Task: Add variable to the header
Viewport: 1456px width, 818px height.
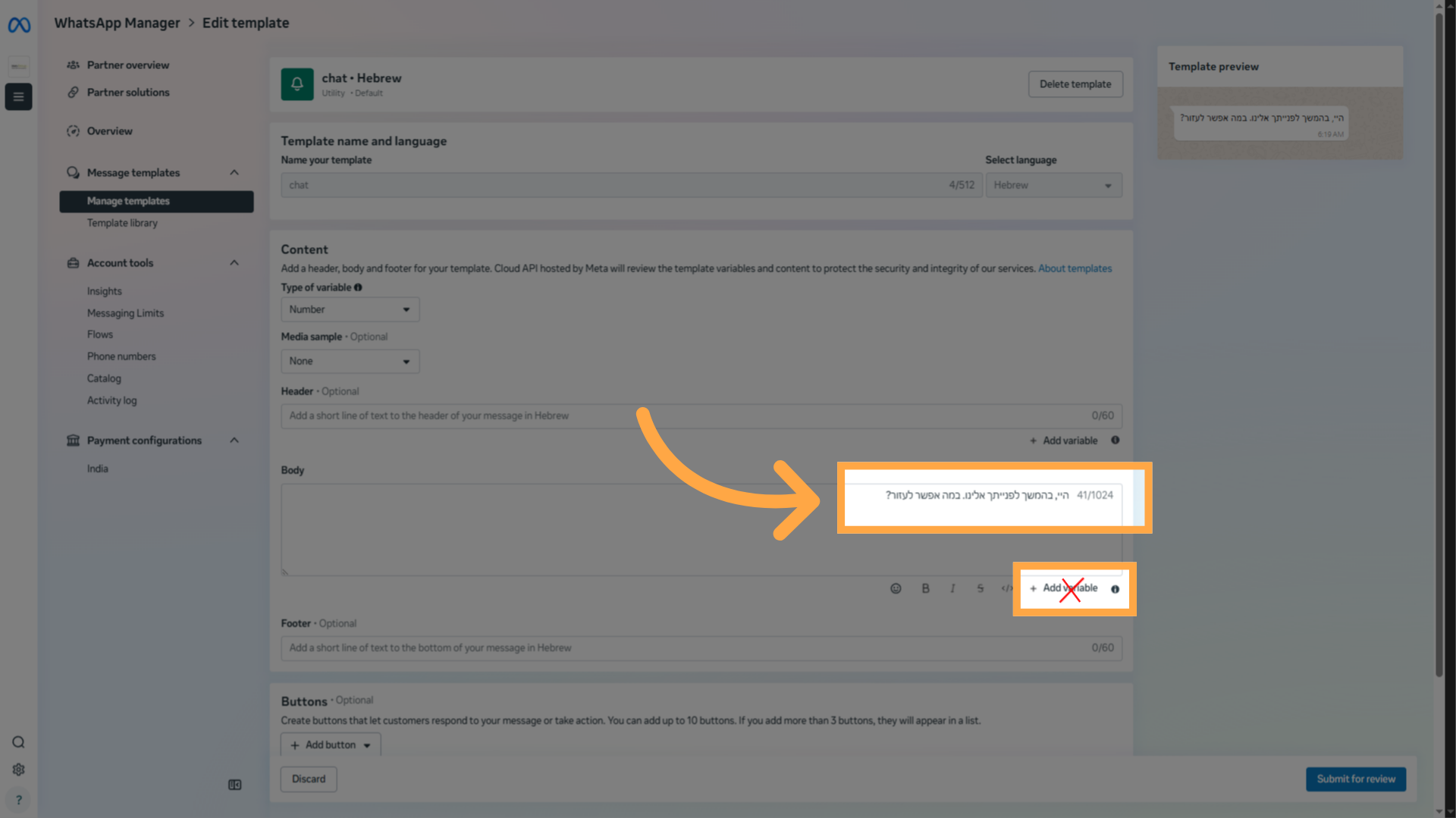Action: [1064, 440]
